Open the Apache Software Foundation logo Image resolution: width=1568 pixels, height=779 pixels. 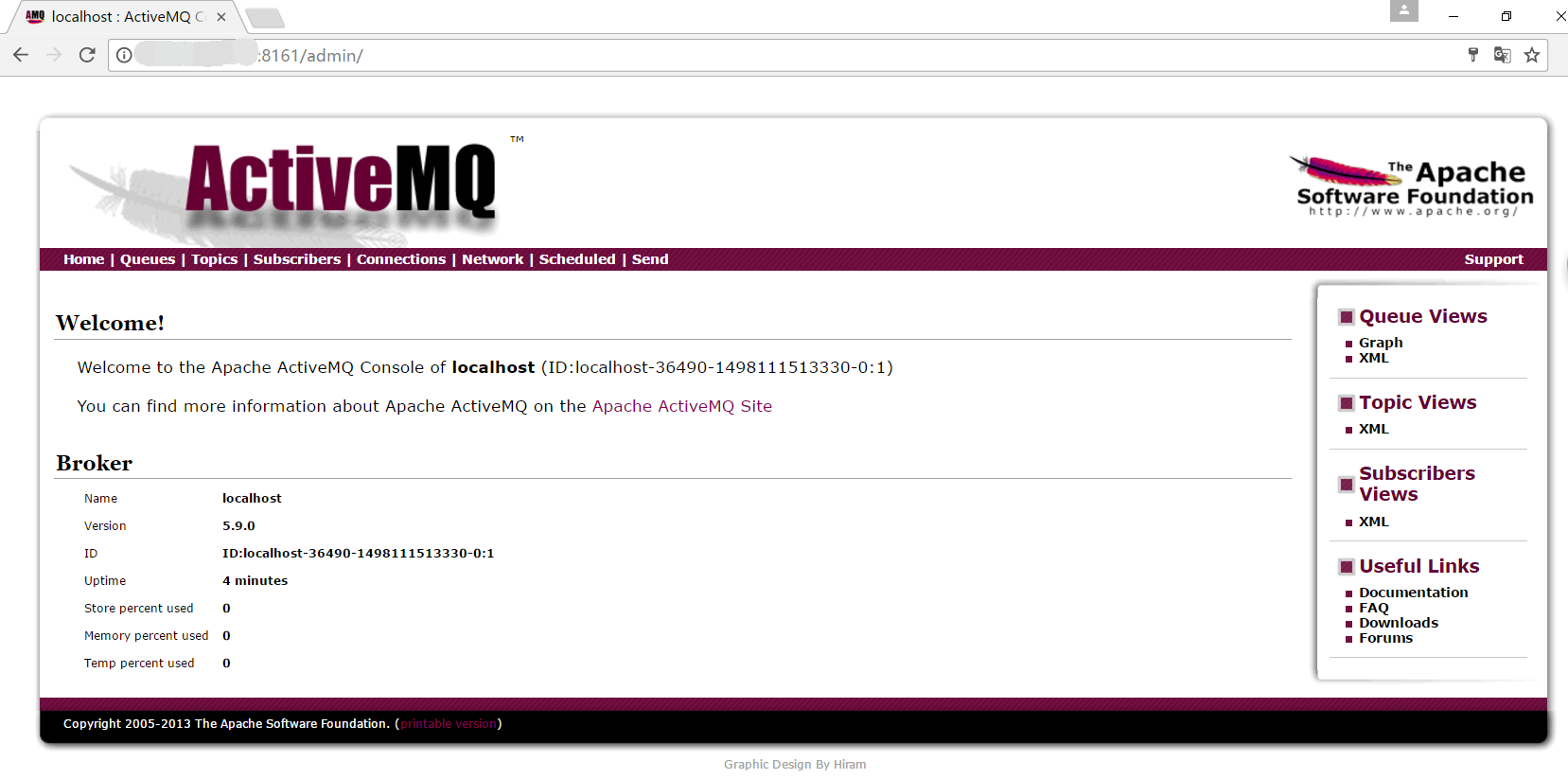[1413, 186]
